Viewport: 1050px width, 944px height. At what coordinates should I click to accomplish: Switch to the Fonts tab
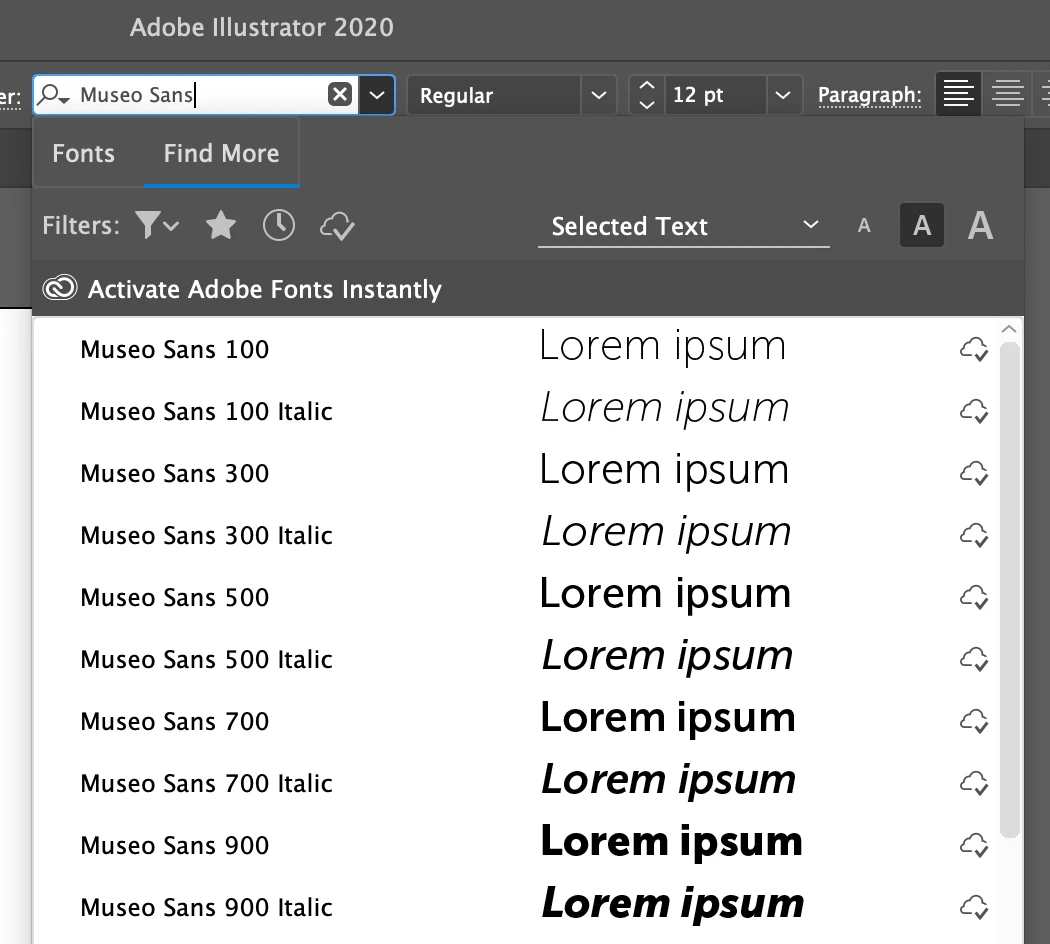pyautogui.click(x=84, y=153)
